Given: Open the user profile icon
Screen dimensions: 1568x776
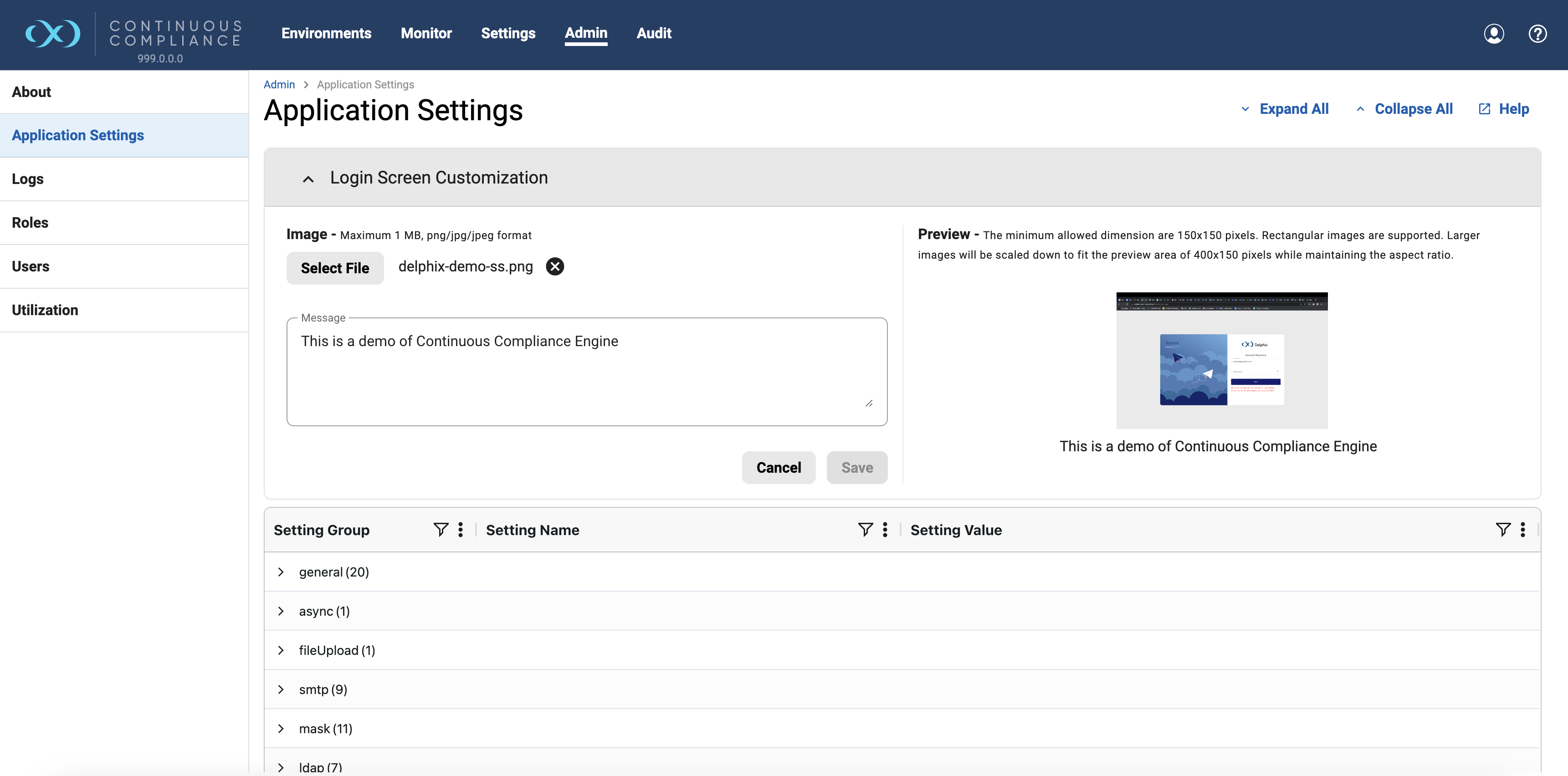Looking at the screenshot, I should tap(1493, 34).
